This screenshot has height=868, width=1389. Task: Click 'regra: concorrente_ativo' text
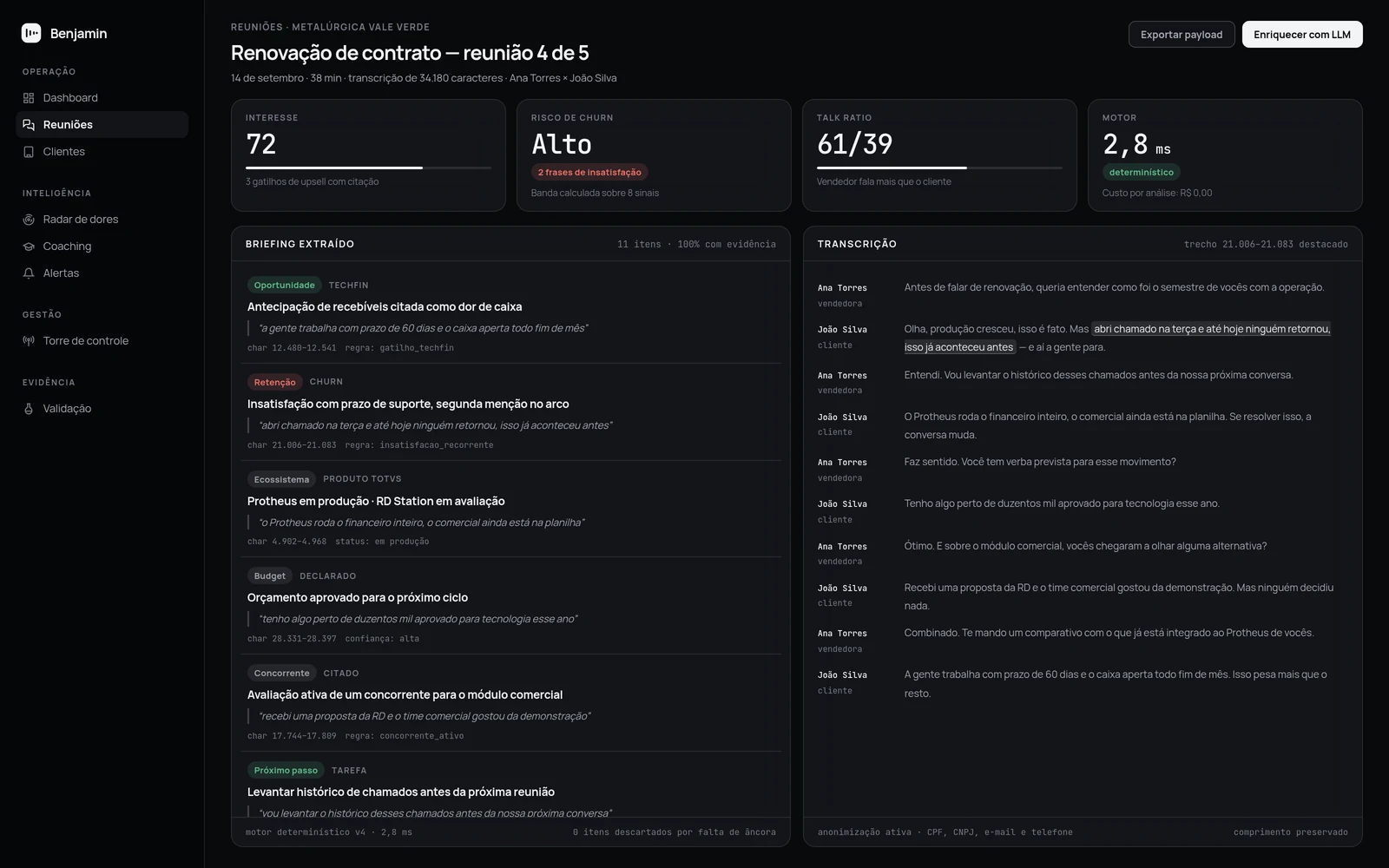[405, 736]
